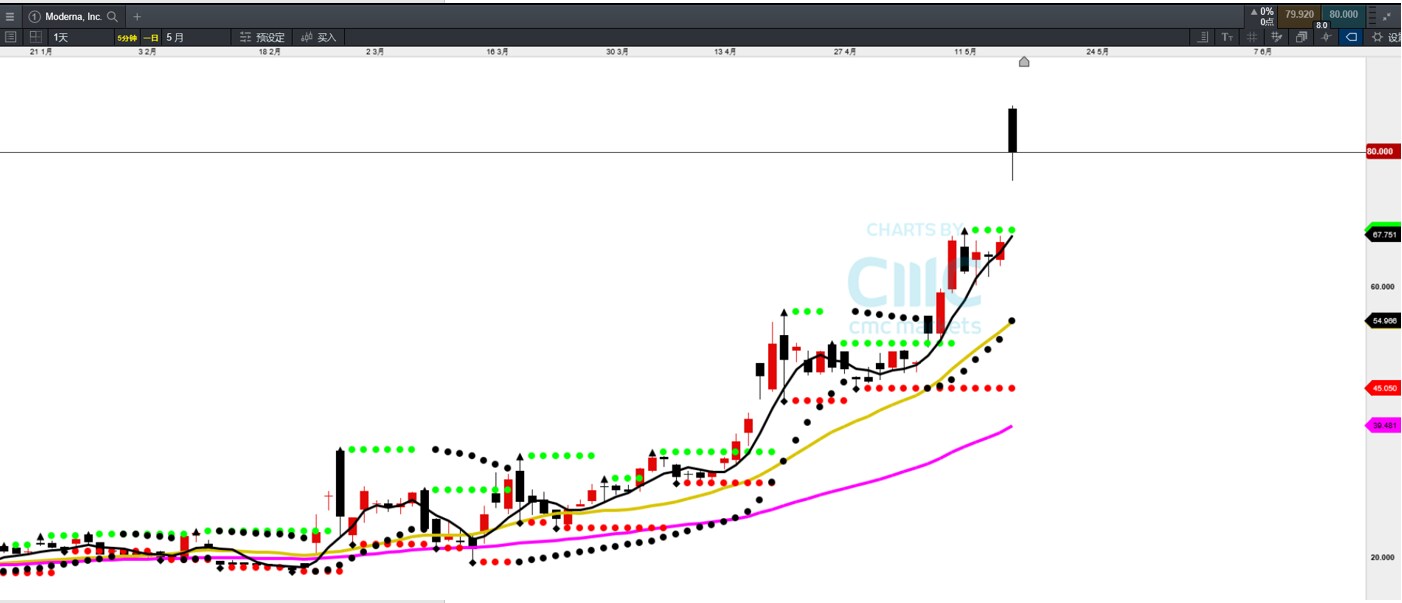Select the Moderna, Inc. chart tab

coord(72,16)
